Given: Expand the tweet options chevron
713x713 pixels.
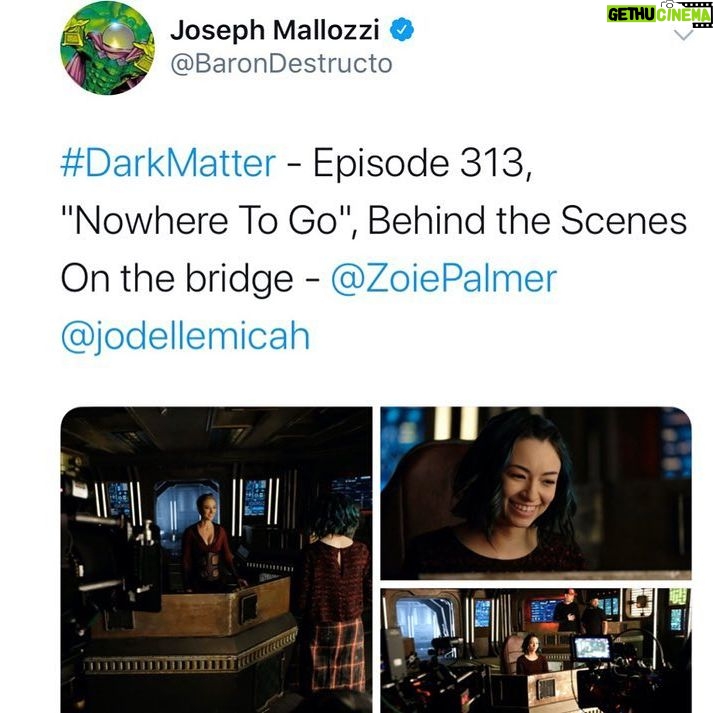Looking at the screenshot, I should click(683, 35).
